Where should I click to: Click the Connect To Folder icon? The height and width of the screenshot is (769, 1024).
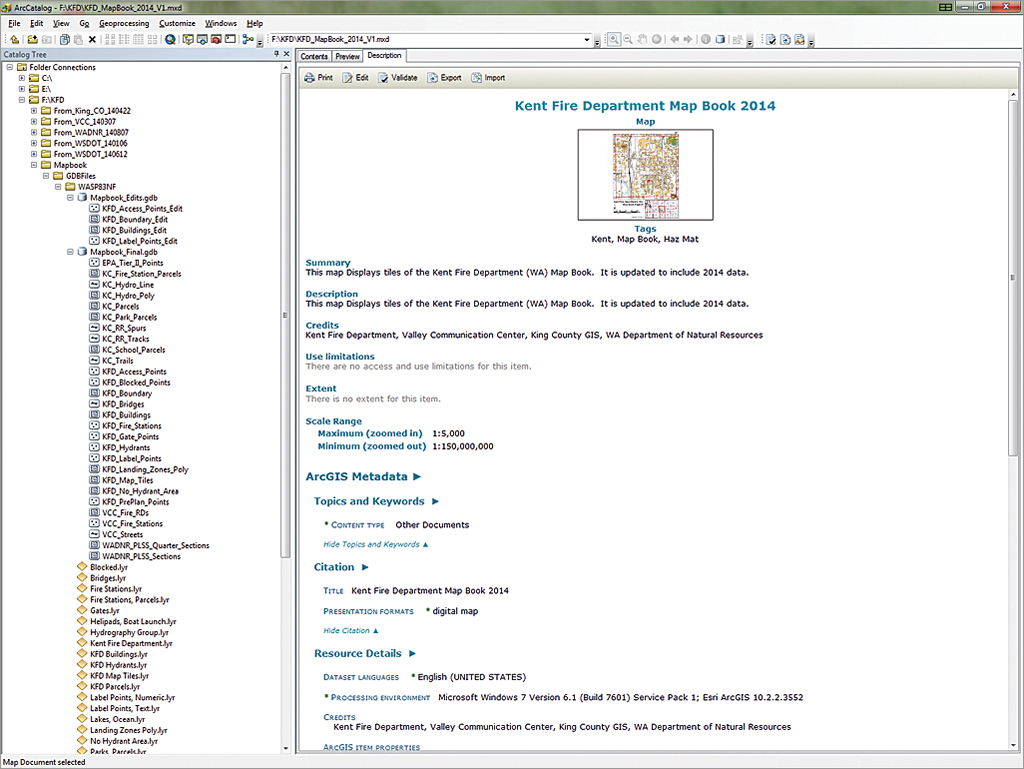pyautogui.click(x=33, y=39)
